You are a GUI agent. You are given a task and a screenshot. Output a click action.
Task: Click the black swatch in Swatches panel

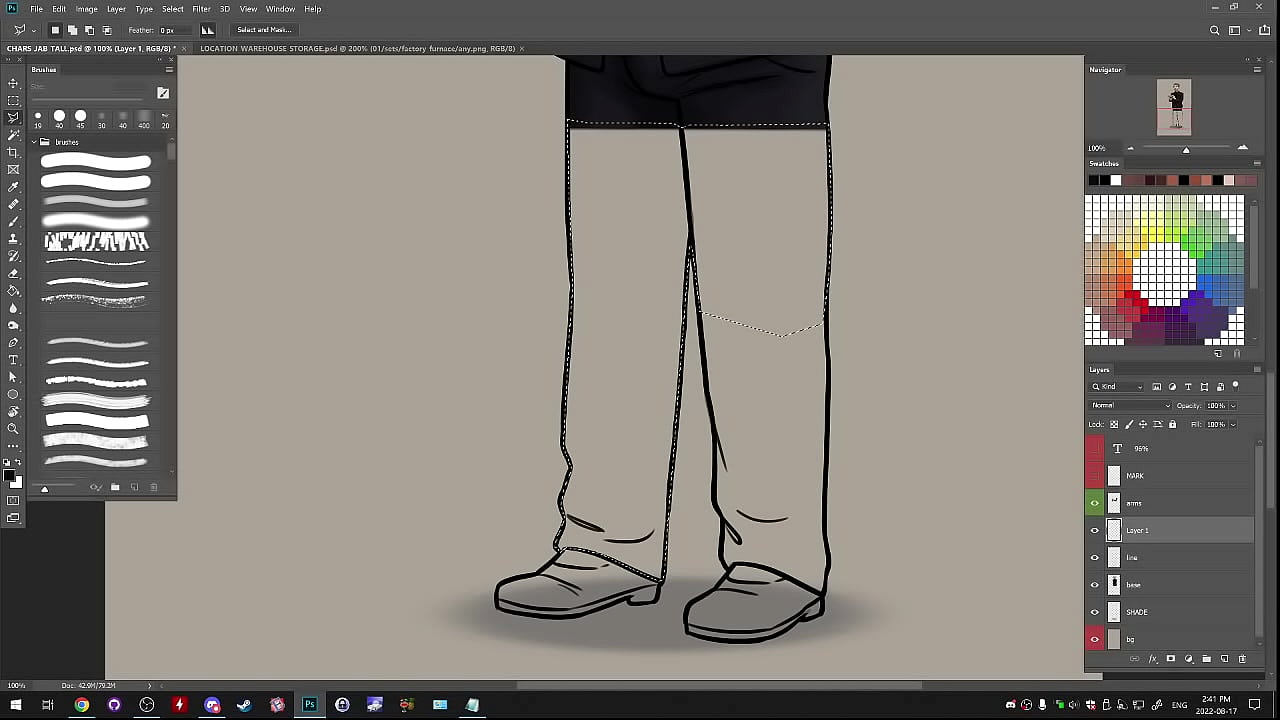pos(1093,180)
